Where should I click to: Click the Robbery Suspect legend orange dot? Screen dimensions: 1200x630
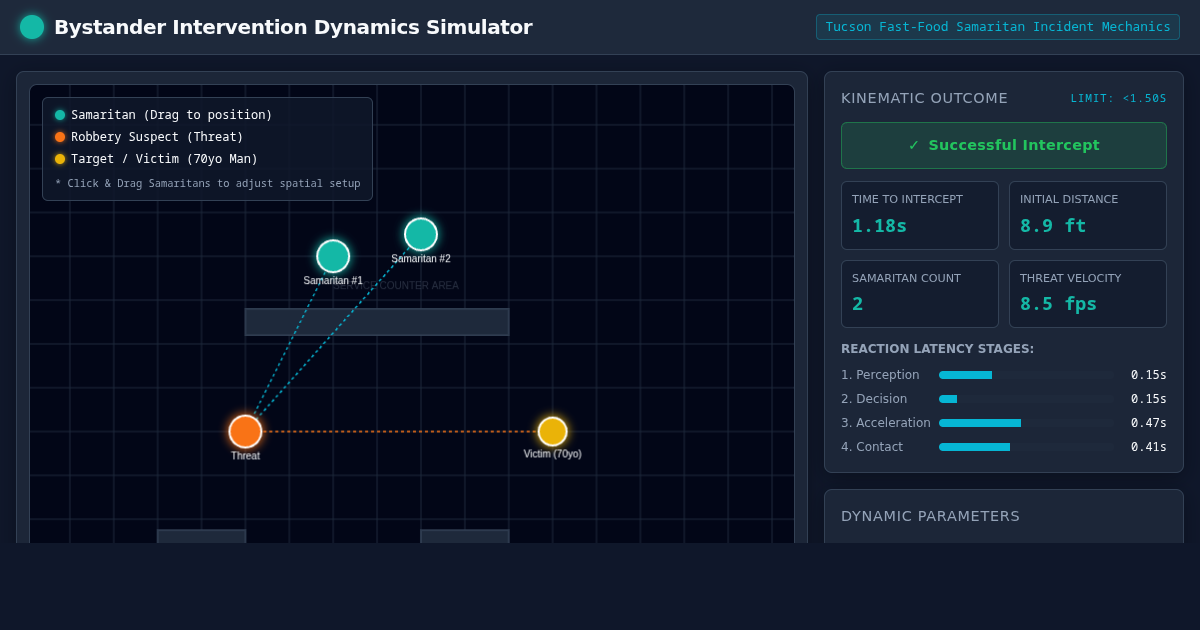60,137
